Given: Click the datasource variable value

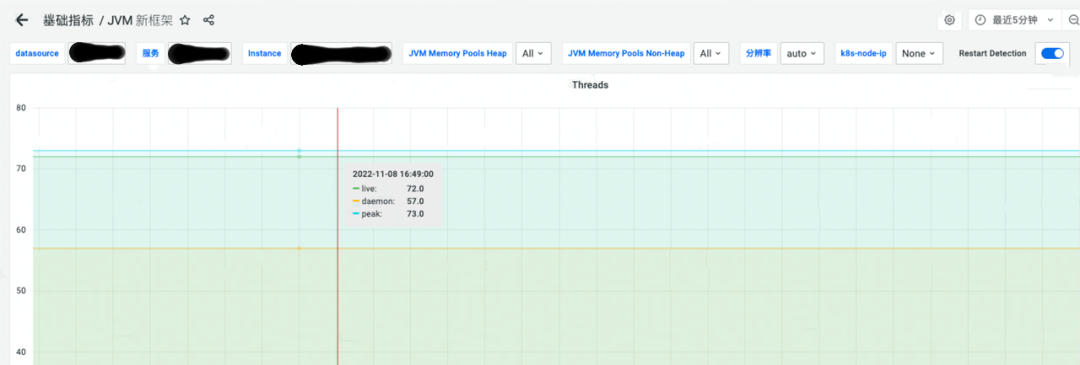Looking at the screenshot, I should click(x=96, y=53).
